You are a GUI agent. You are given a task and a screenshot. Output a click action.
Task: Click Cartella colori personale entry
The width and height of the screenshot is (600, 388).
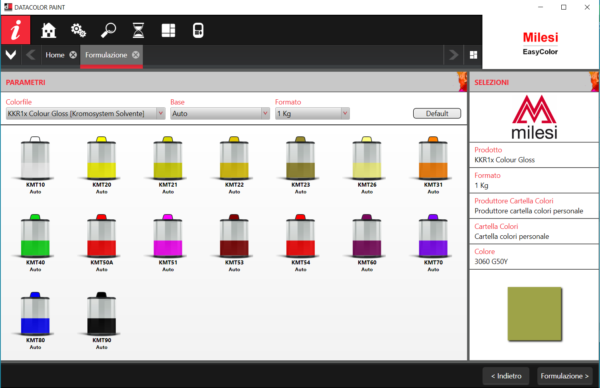pyautogui.click(x=534, y=231)
